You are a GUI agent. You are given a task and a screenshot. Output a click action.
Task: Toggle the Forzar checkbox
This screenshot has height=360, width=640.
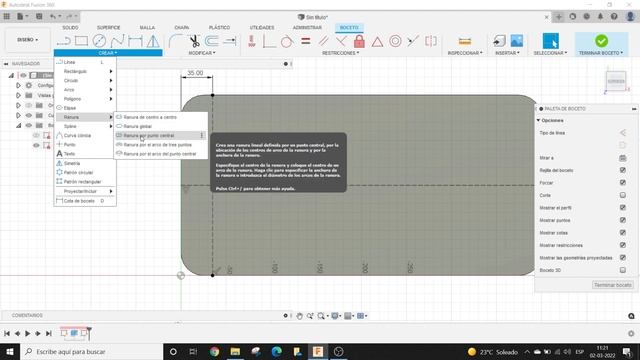(x=622, y=182)
